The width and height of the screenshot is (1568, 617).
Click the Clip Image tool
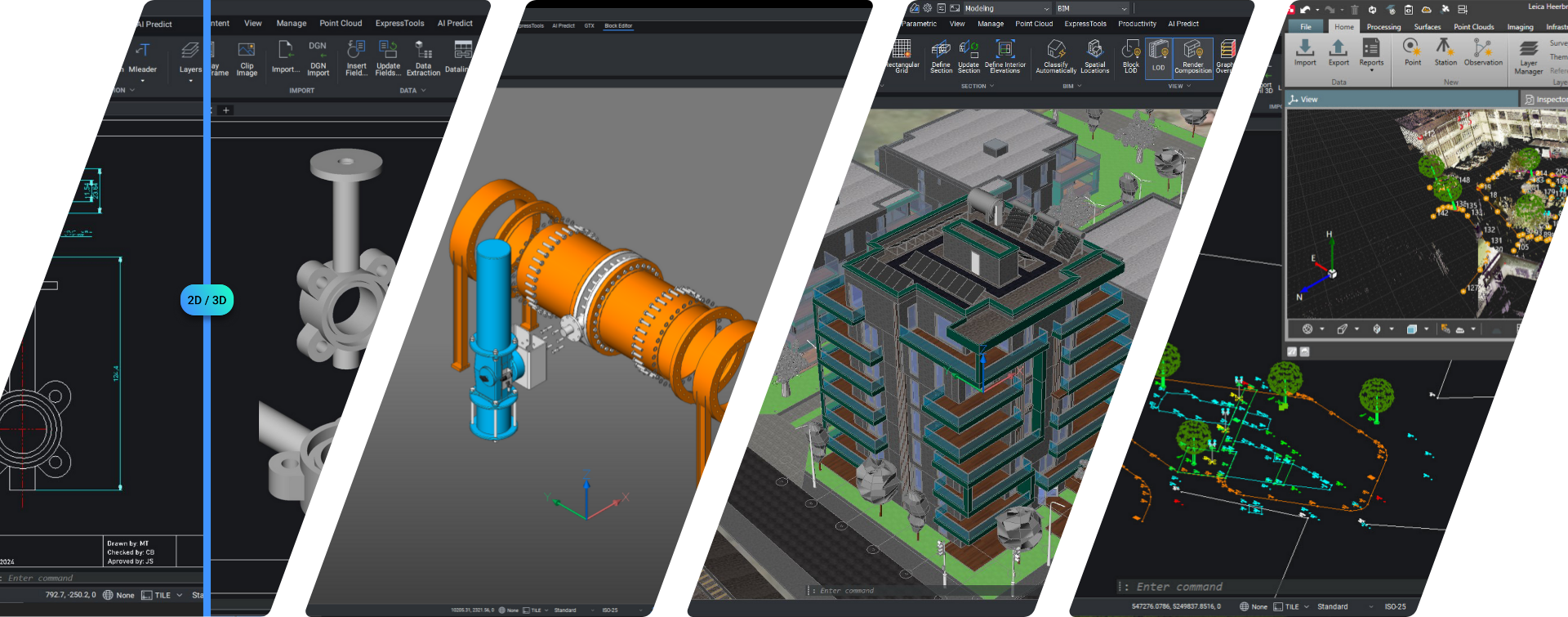pyautogui.click(x=247, y=59)
